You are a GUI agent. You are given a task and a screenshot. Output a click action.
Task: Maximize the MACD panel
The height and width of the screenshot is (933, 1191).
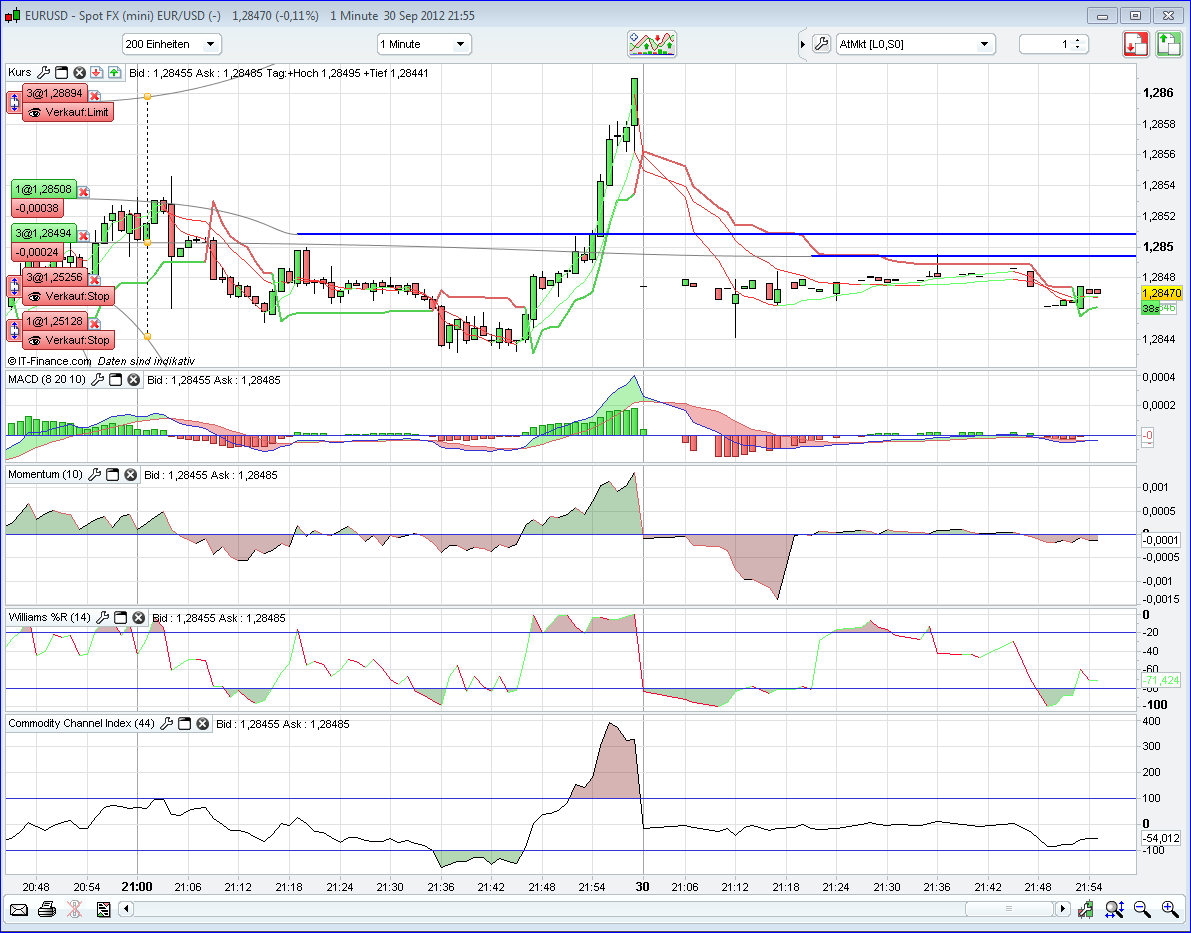[115, 380]
